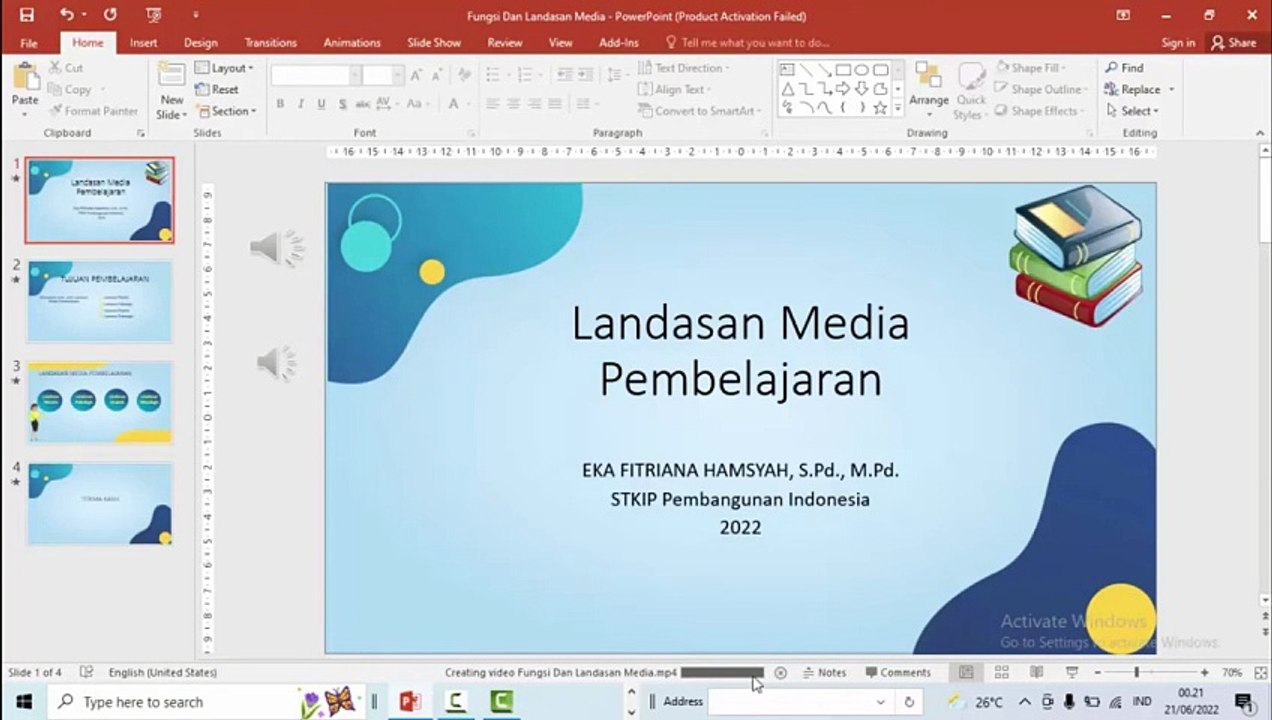This screenshot has width=1272, height=720.
Task: Select Align Left paragraph button
Action: [x=492, y=104]
